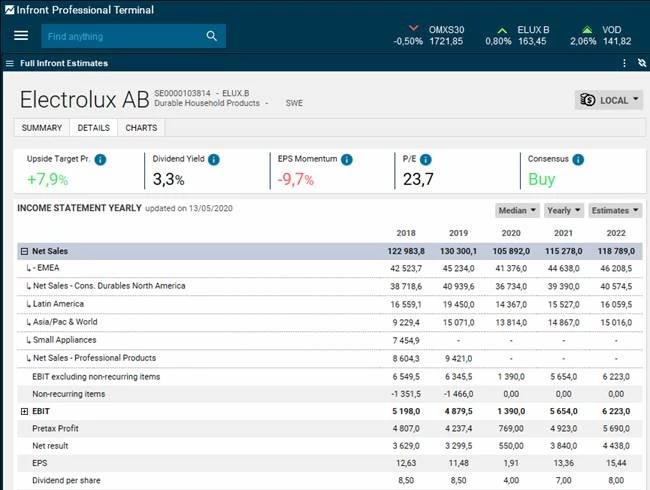Click the currency coins icon
Viewport: 650px width, 490px height.
(x=587, y=100)
